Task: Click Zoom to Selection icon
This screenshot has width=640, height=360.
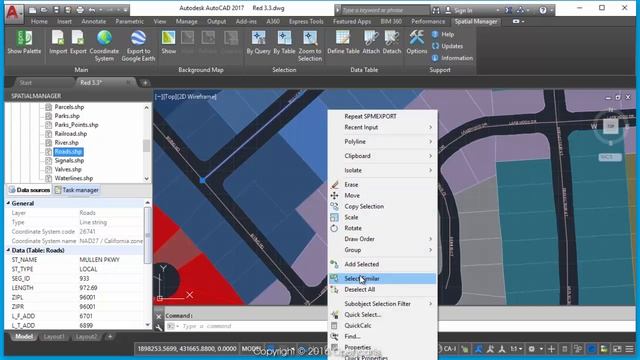Action: (310, 46)
